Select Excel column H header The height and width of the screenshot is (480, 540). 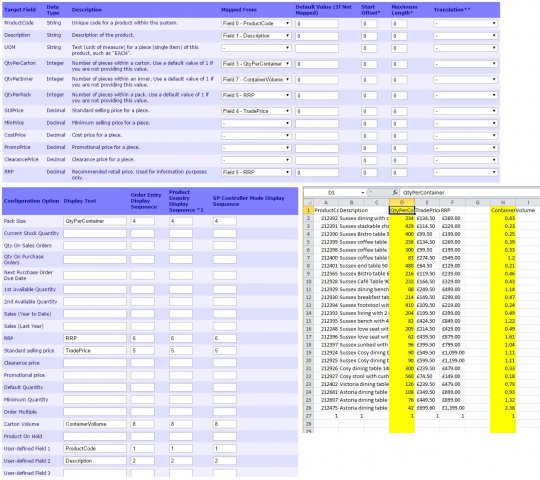click(503, 202)
